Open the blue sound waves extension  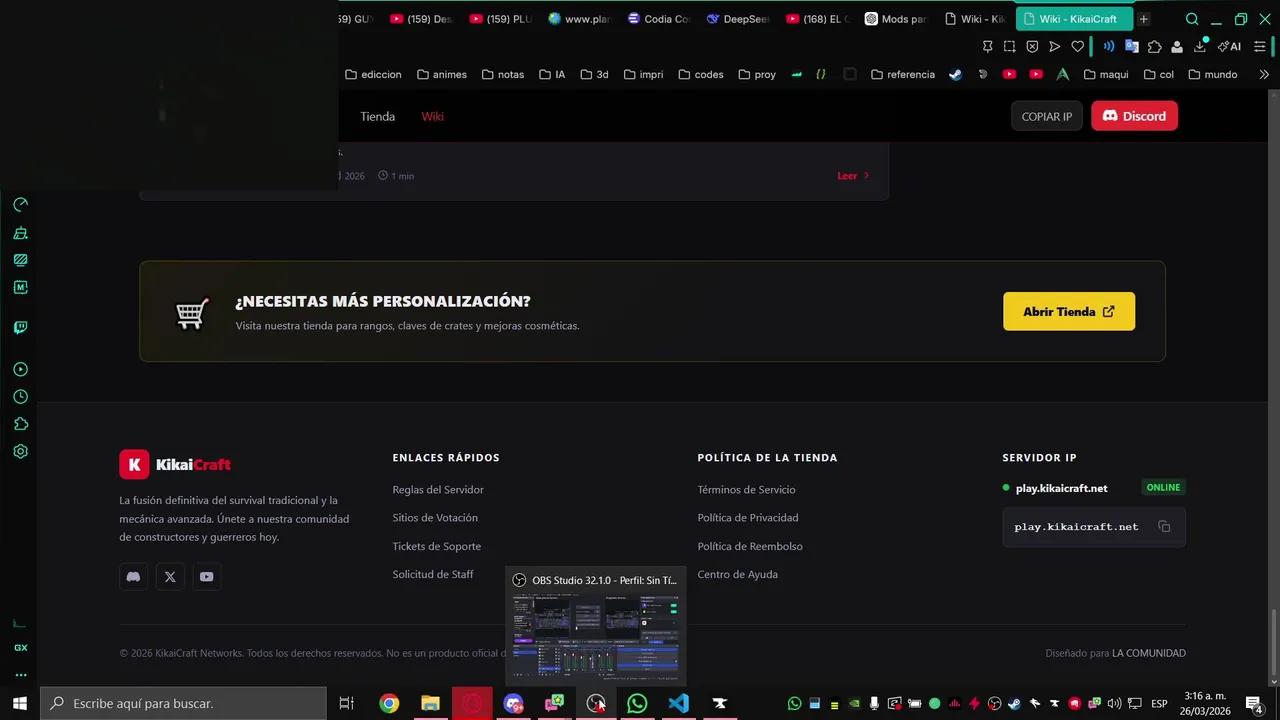coord(1108,46)
